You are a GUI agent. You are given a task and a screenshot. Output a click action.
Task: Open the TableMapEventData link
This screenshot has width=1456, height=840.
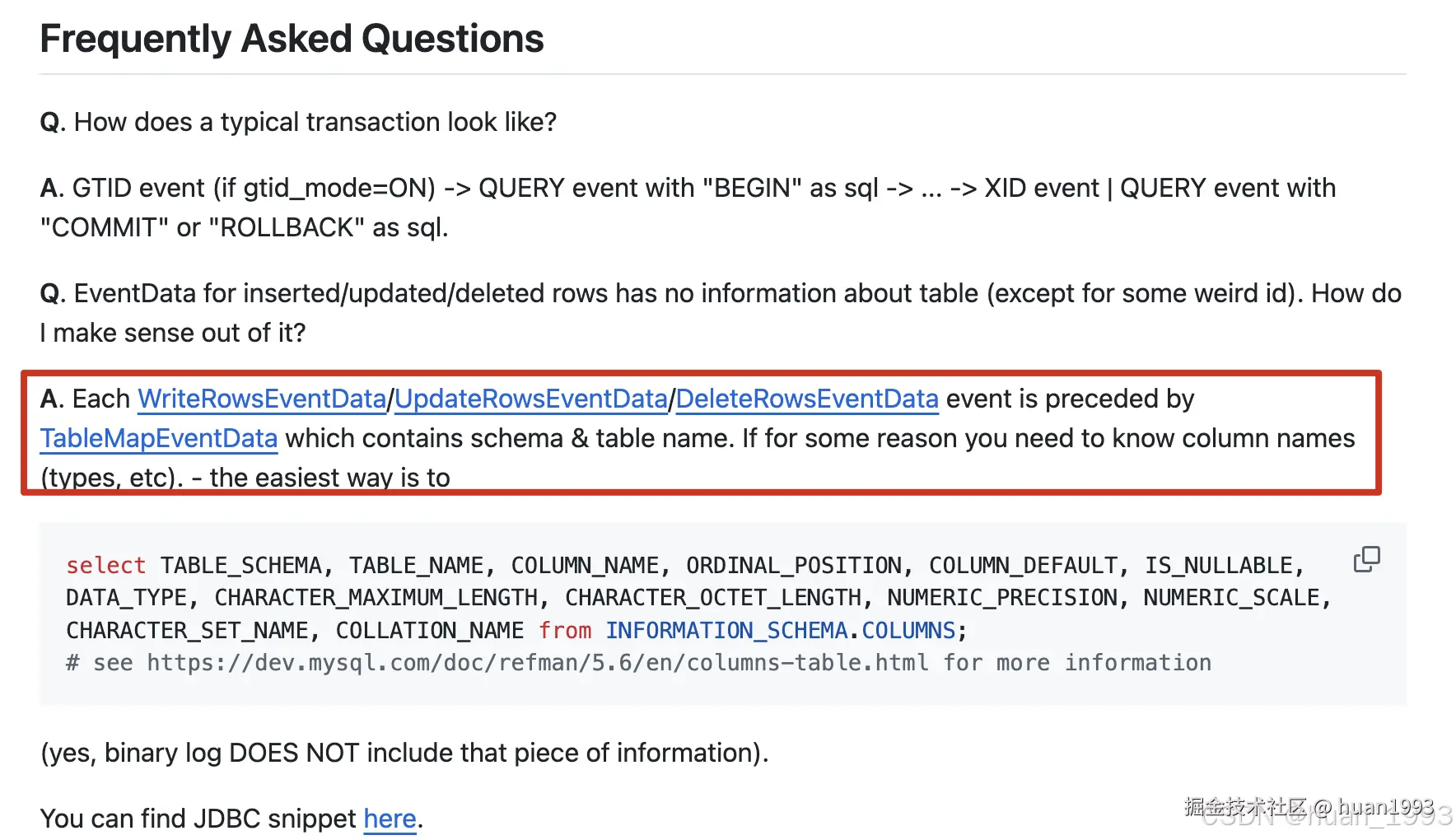tap(159, 439)
